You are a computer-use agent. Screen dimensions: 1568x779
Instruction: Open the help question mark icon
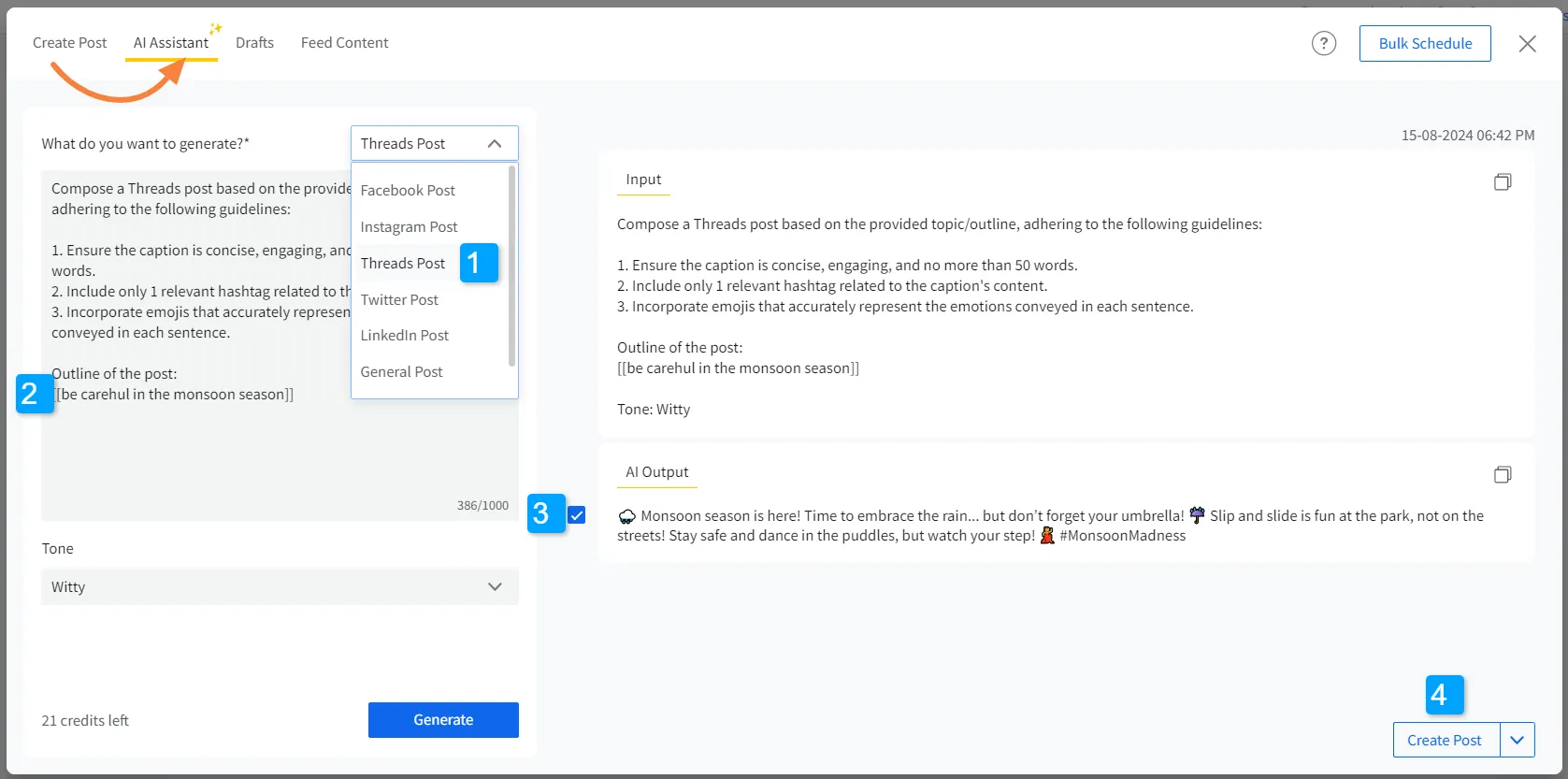pos(1324,43)
